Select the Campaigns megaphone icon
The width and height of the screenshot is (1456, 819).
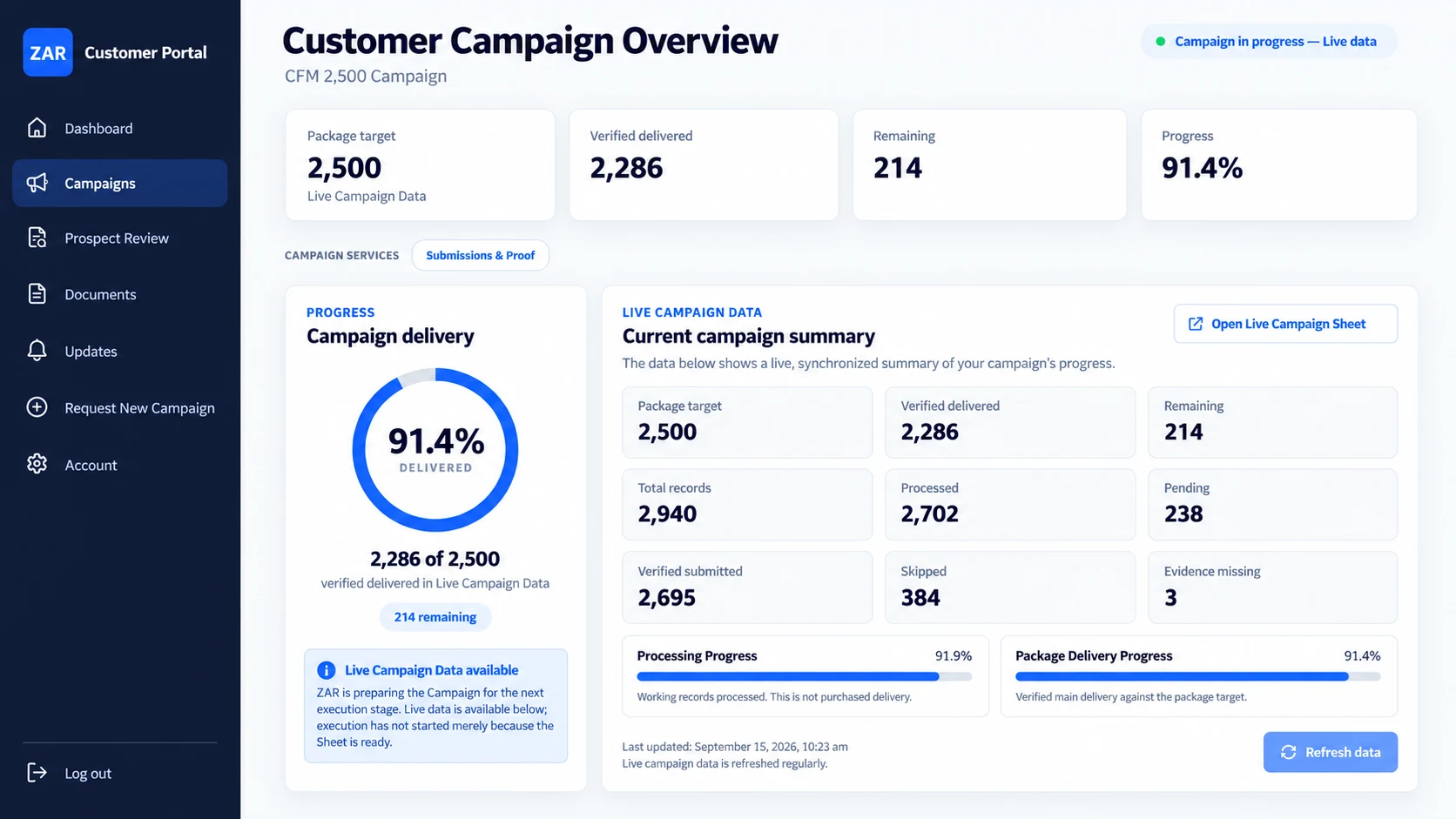pos(37,183)
